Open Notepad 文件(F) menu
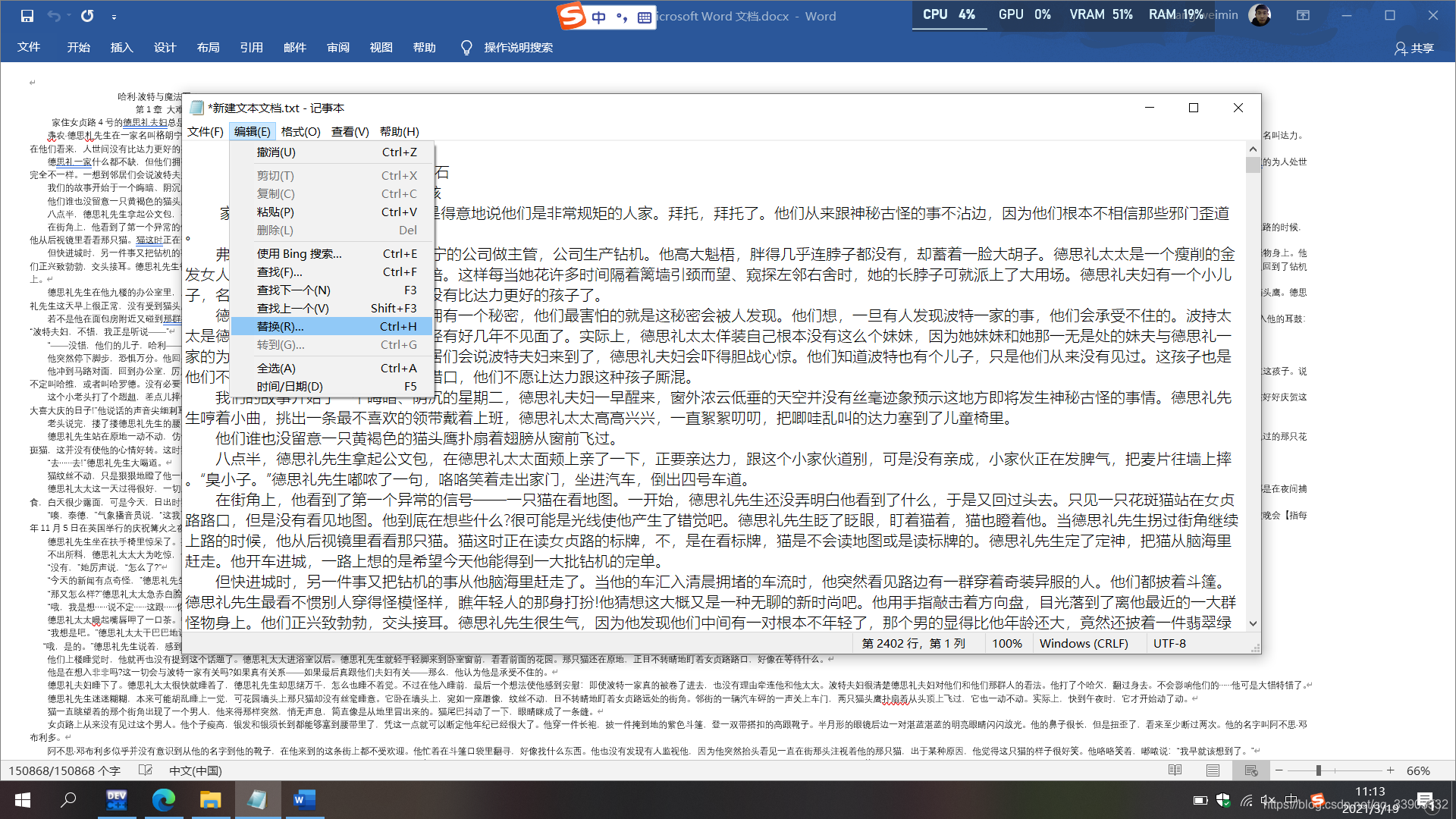 point(206,132)
